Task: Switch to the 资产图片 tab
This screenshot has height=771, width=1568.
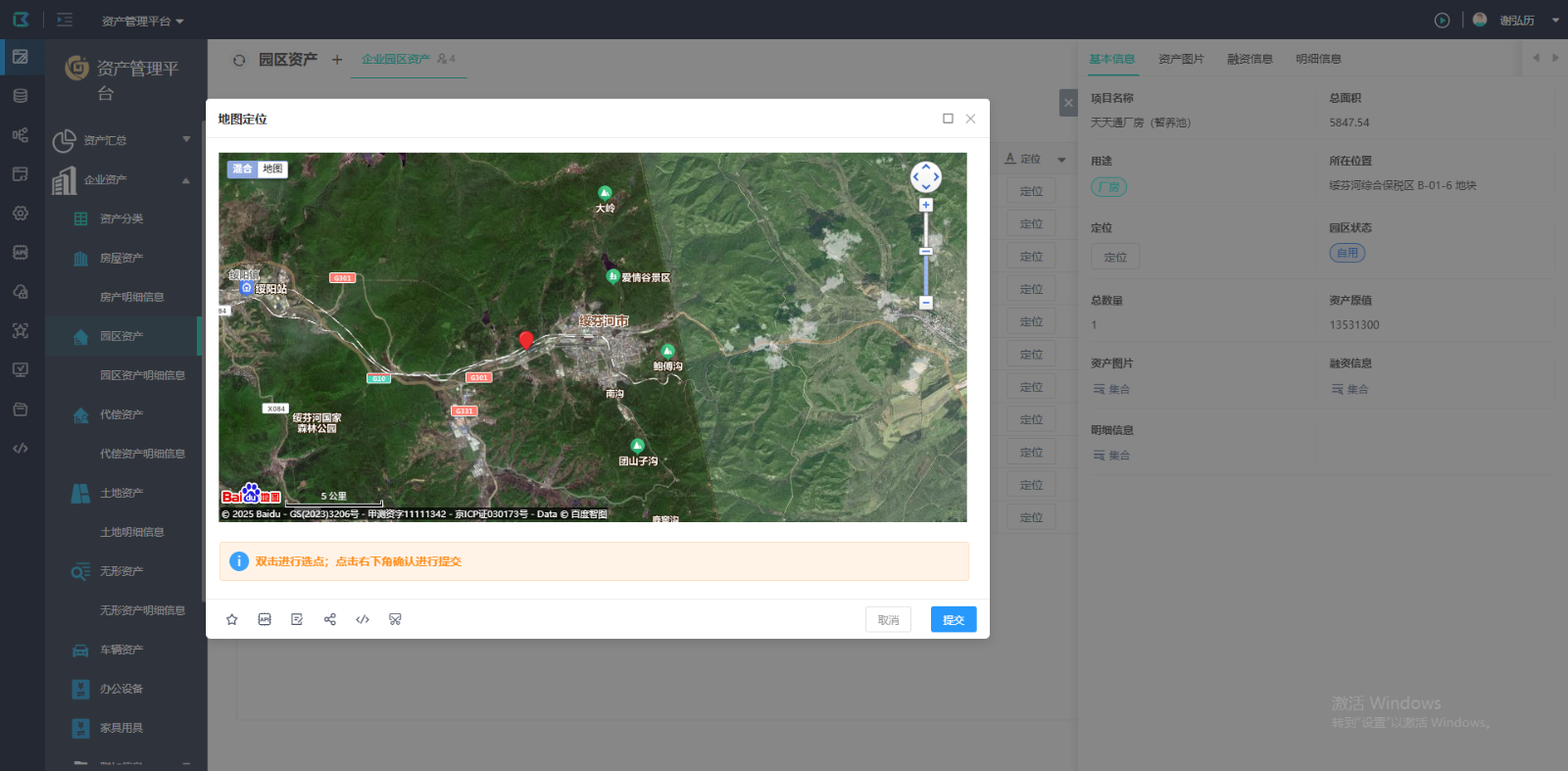Action: (1181, 59)
